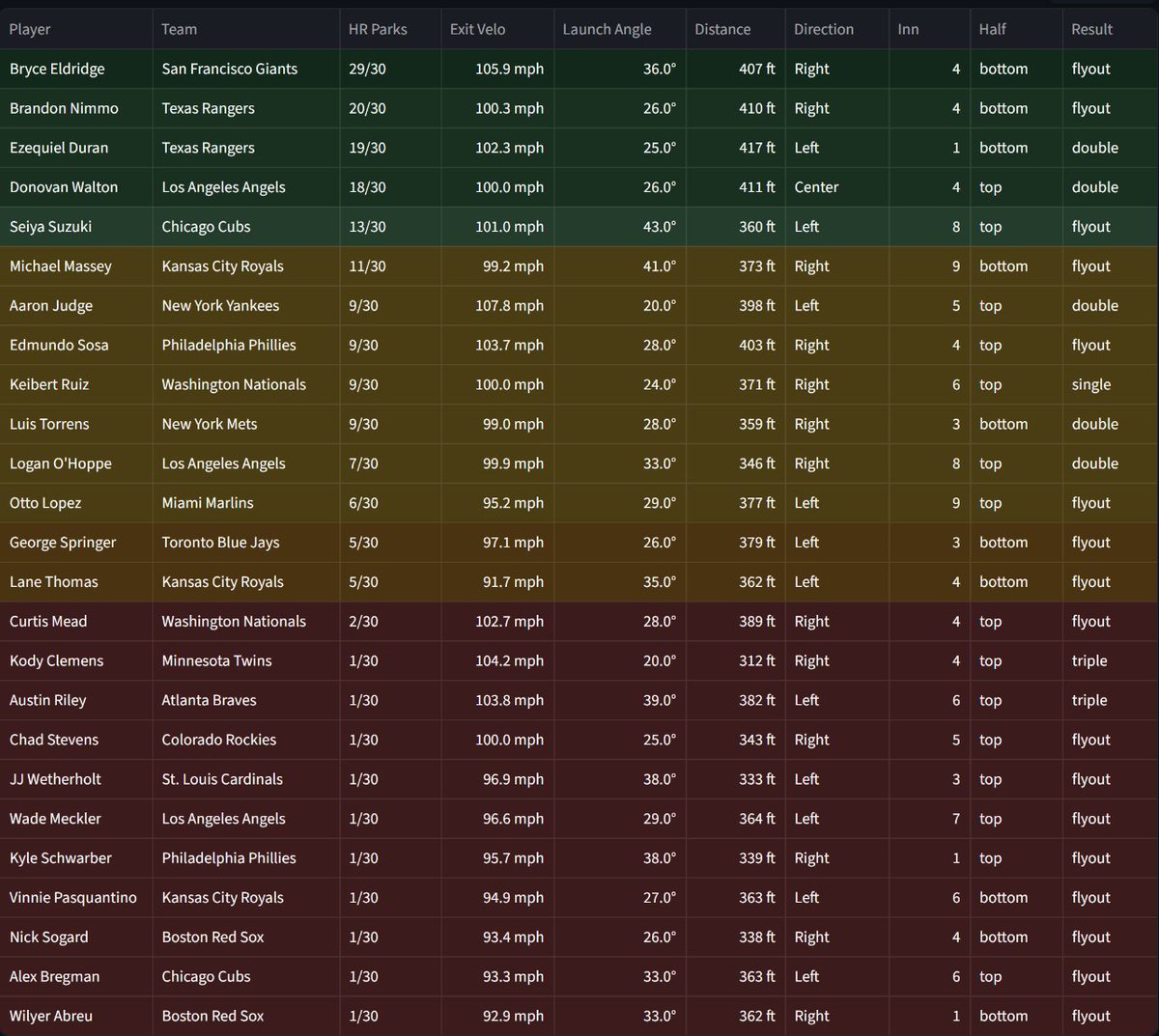Click the 18/30 HR Parks value
The width and height of the screenshot is (1159, 1036).
367,187
